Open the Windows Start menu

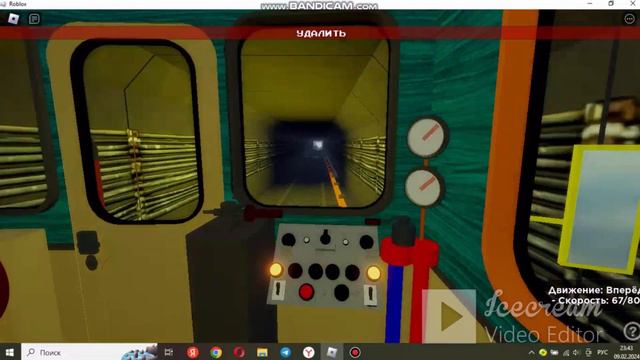click(x=10, y=352)
